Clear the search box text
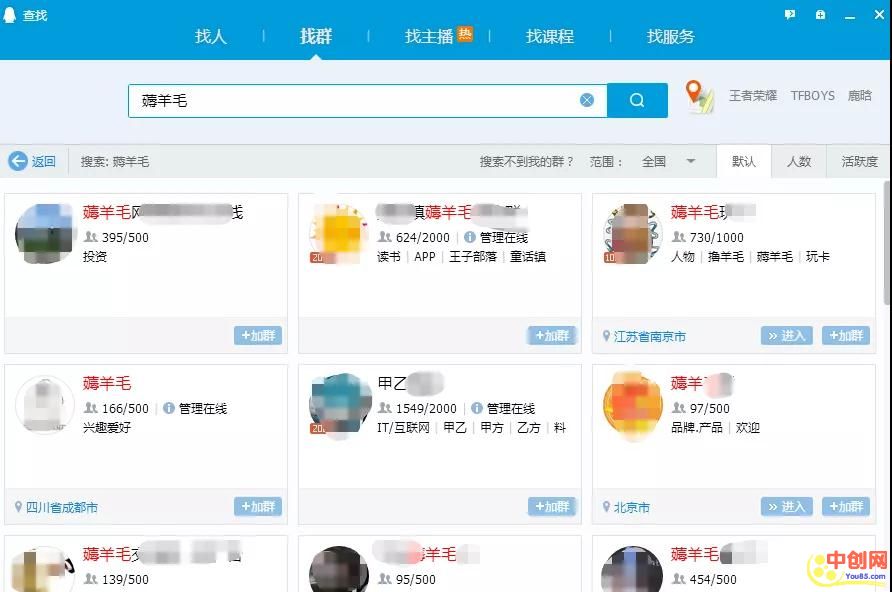 click(587, 100)
